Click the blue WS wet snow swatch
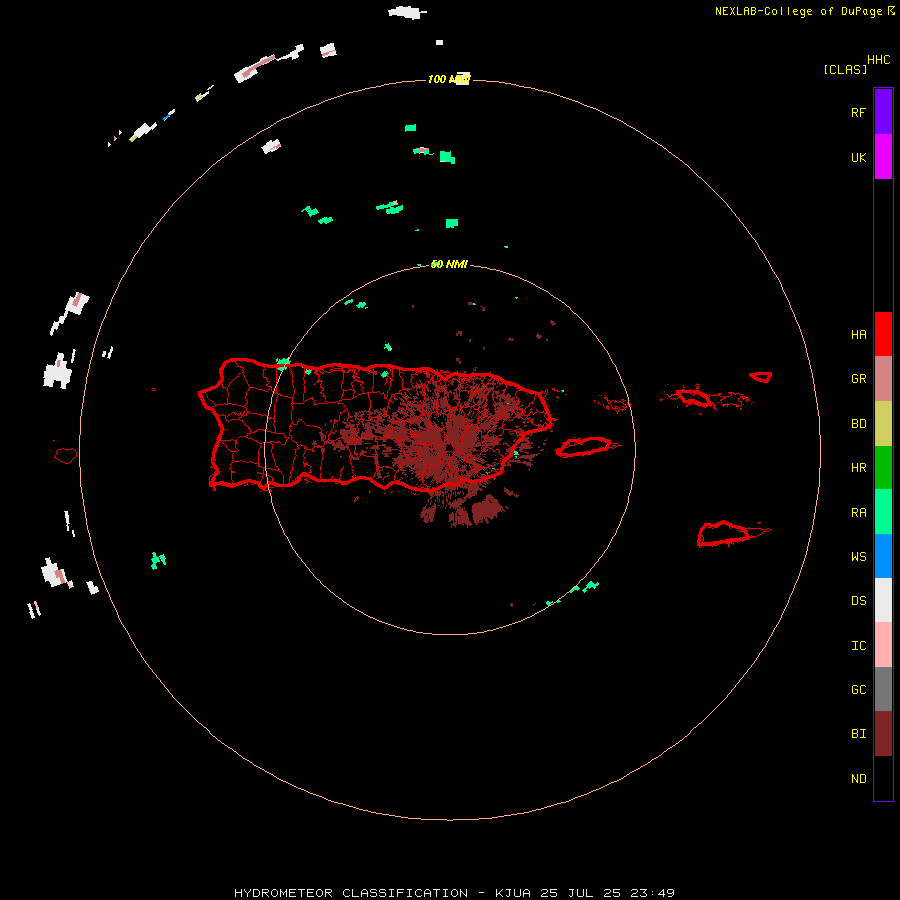 pos(883,556)
